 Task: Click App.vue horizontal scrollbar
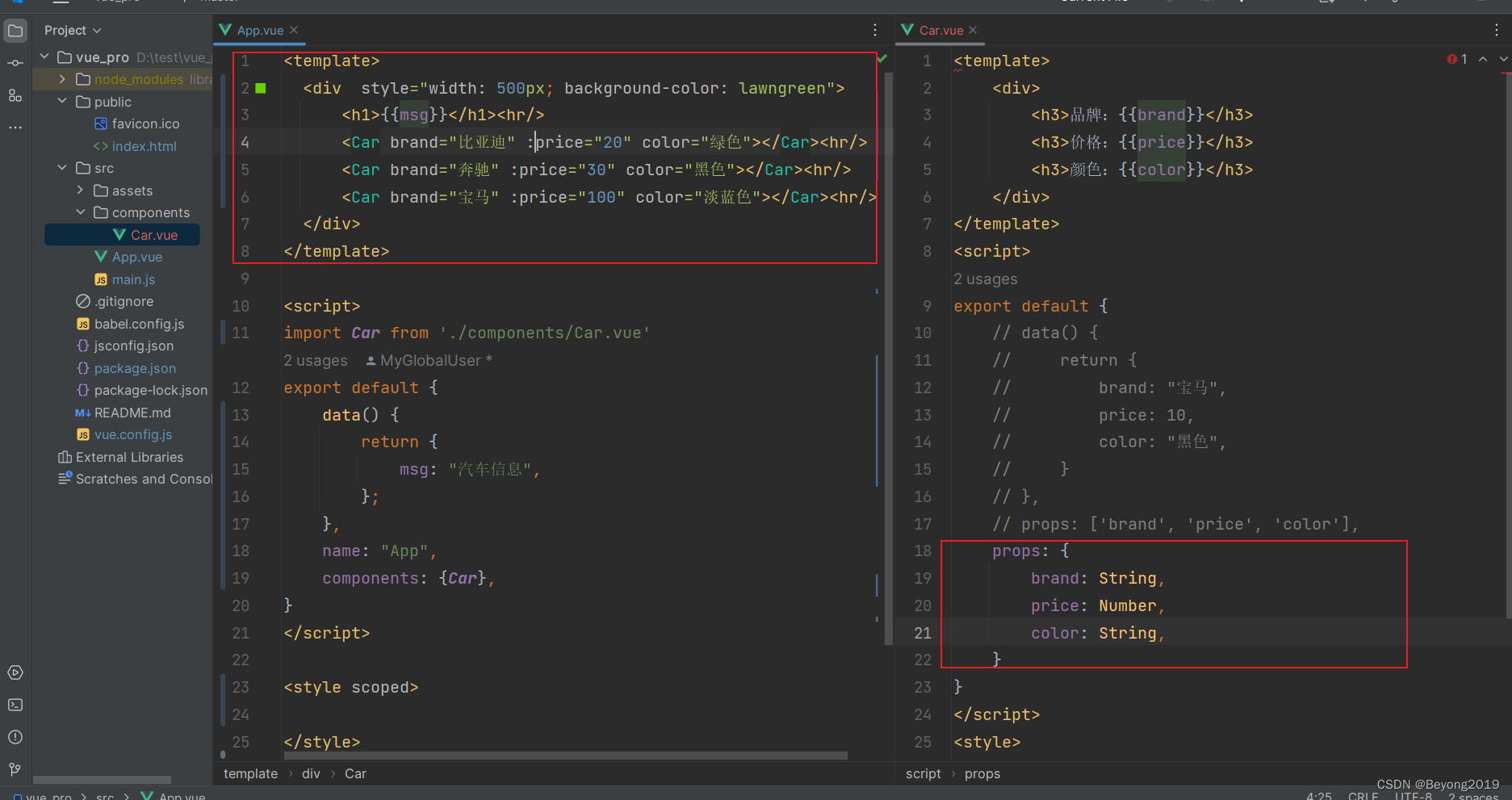[x=565, y=756]
